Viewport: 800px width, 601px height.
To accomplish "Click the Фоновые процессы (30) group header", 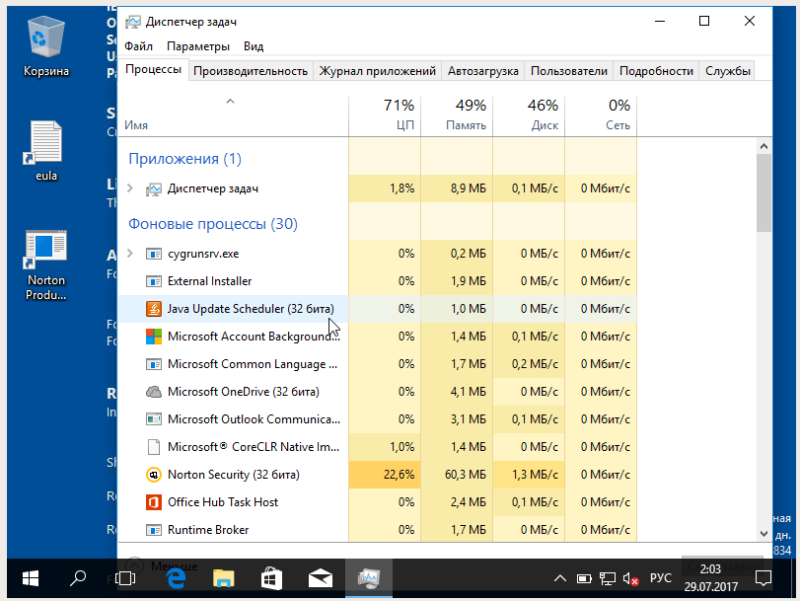I will point(213,223).
